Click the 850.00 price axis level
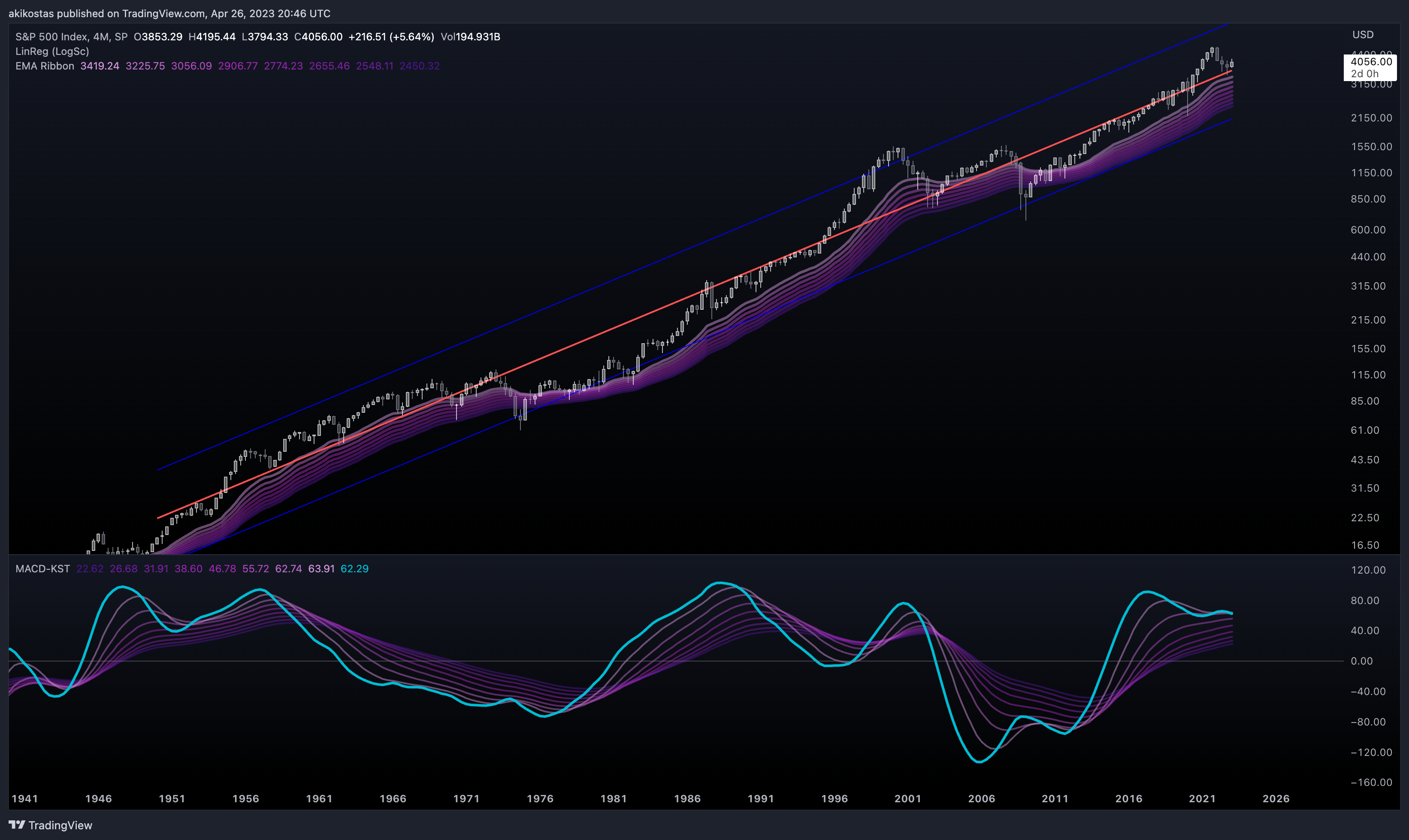 [1368, 199]
